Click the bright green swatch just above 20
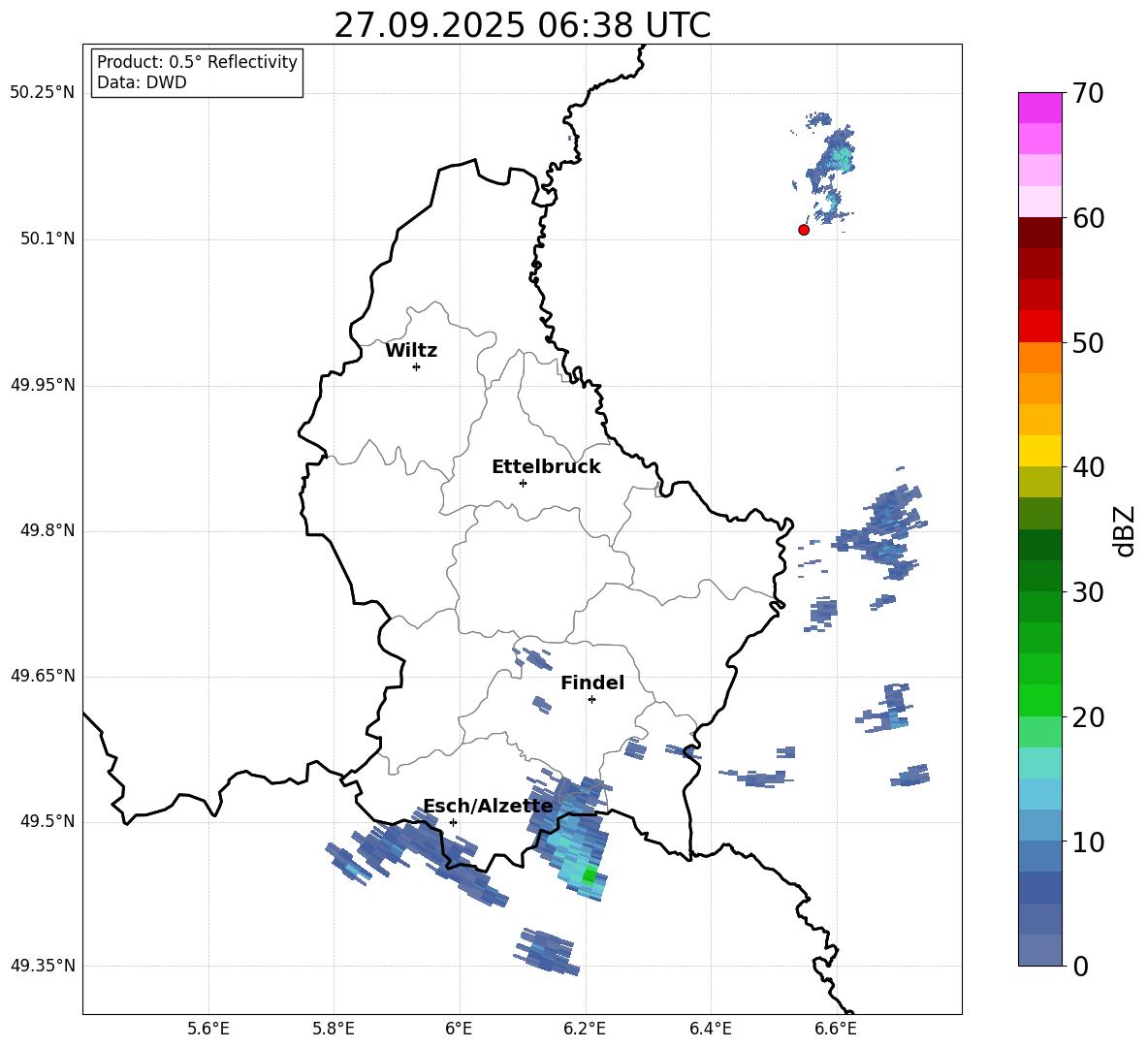The width and height of the screenshot is (1148, 1048). (x=1039, y=700)
